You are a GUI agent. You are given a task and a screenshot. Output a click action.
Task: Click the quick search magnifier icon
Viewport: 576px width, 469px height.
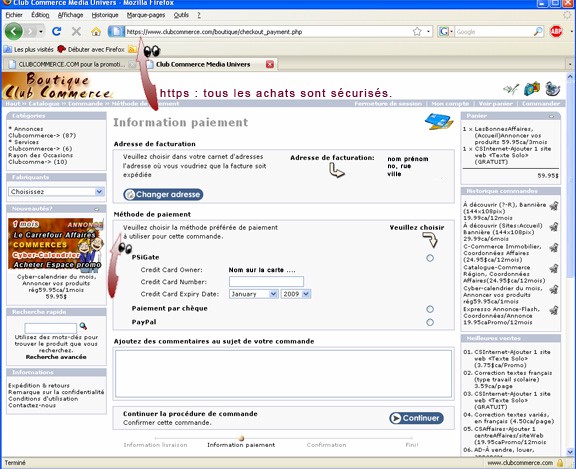click(x=83, y=326)
